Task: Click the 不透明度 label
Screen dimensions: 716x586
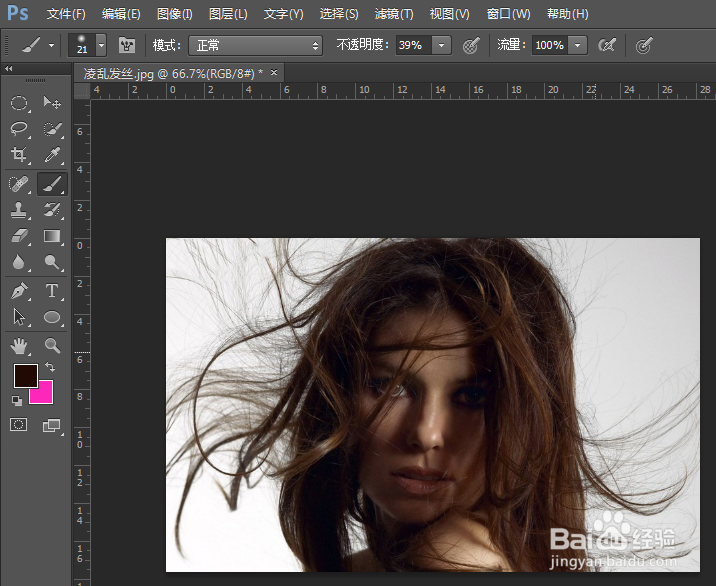Action: (x=363, y=45)
